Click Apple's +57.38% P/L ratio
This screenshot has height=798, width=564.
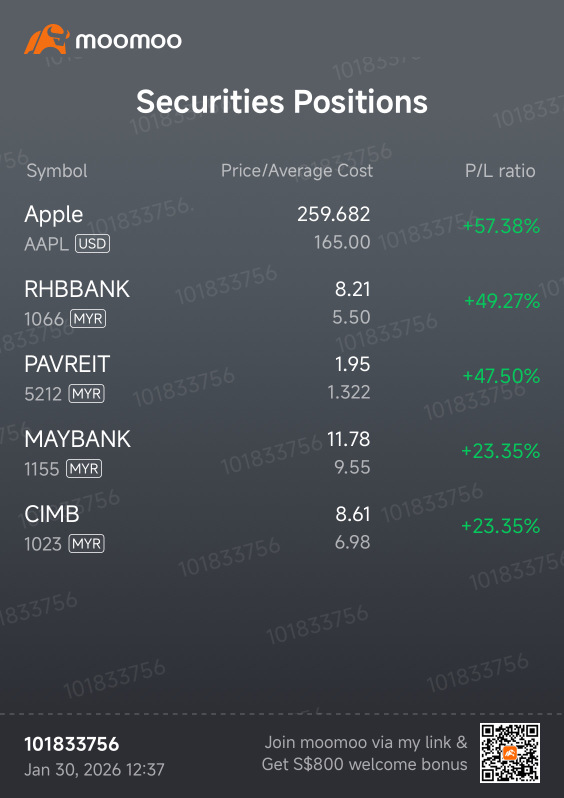coord(501,226)
